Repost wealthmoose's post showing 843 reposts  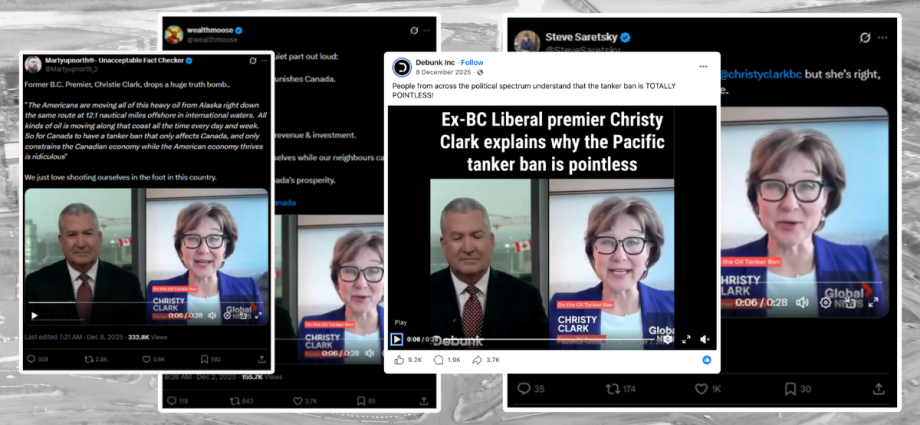point(242,401)
